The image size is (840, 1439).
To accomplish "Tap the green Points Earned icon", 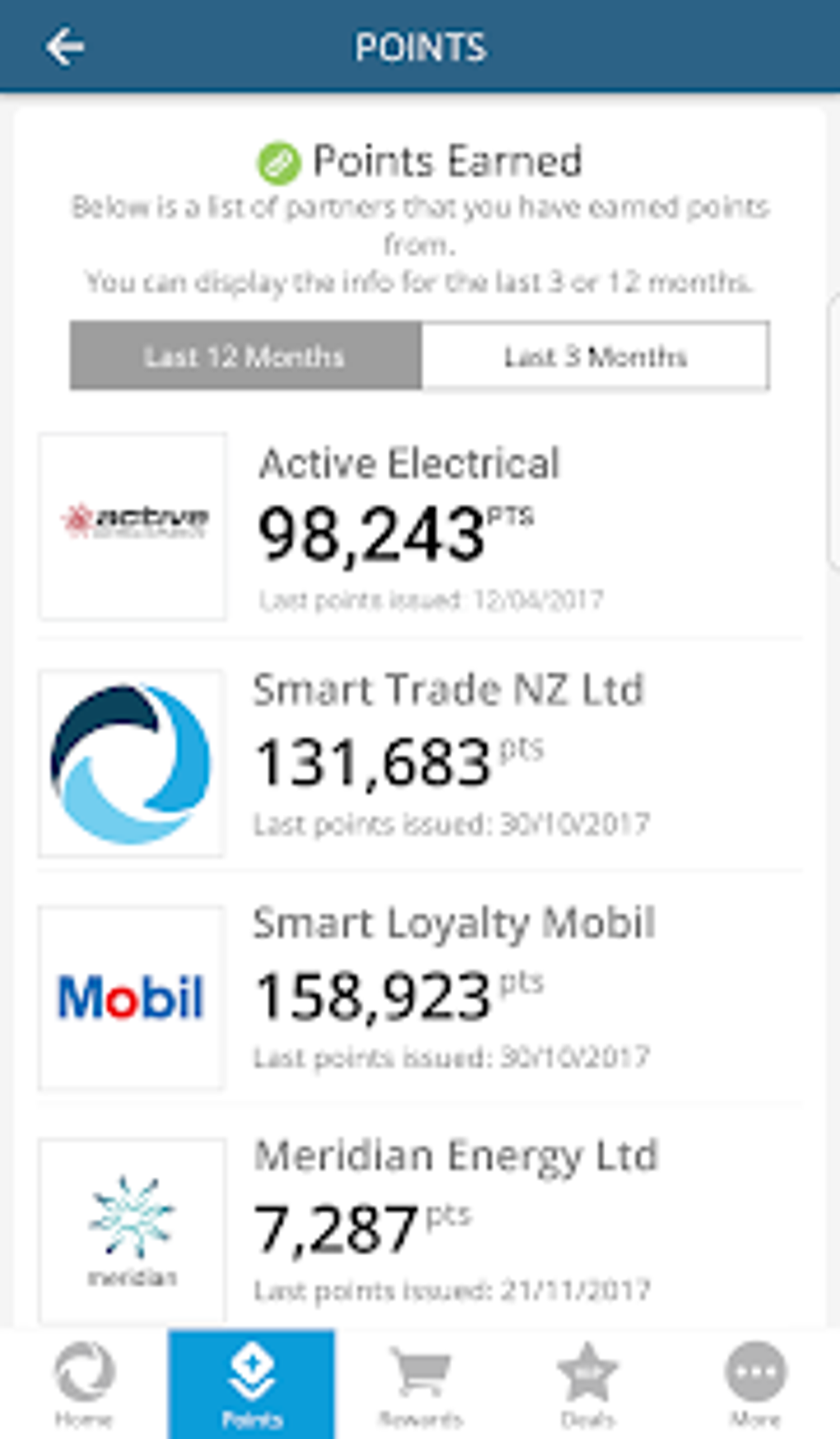I will tap(279, 162).
